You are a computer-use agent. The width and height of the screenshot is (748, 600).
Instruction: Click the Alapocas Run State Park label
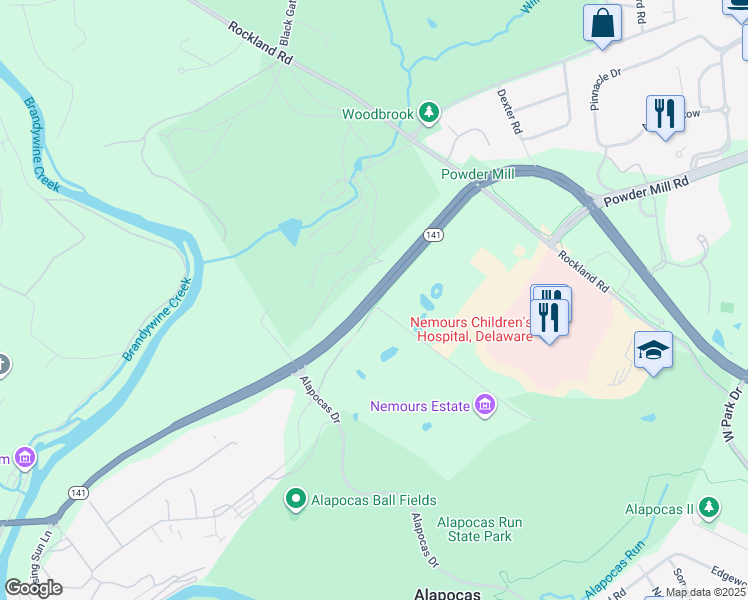click(480, 529)
